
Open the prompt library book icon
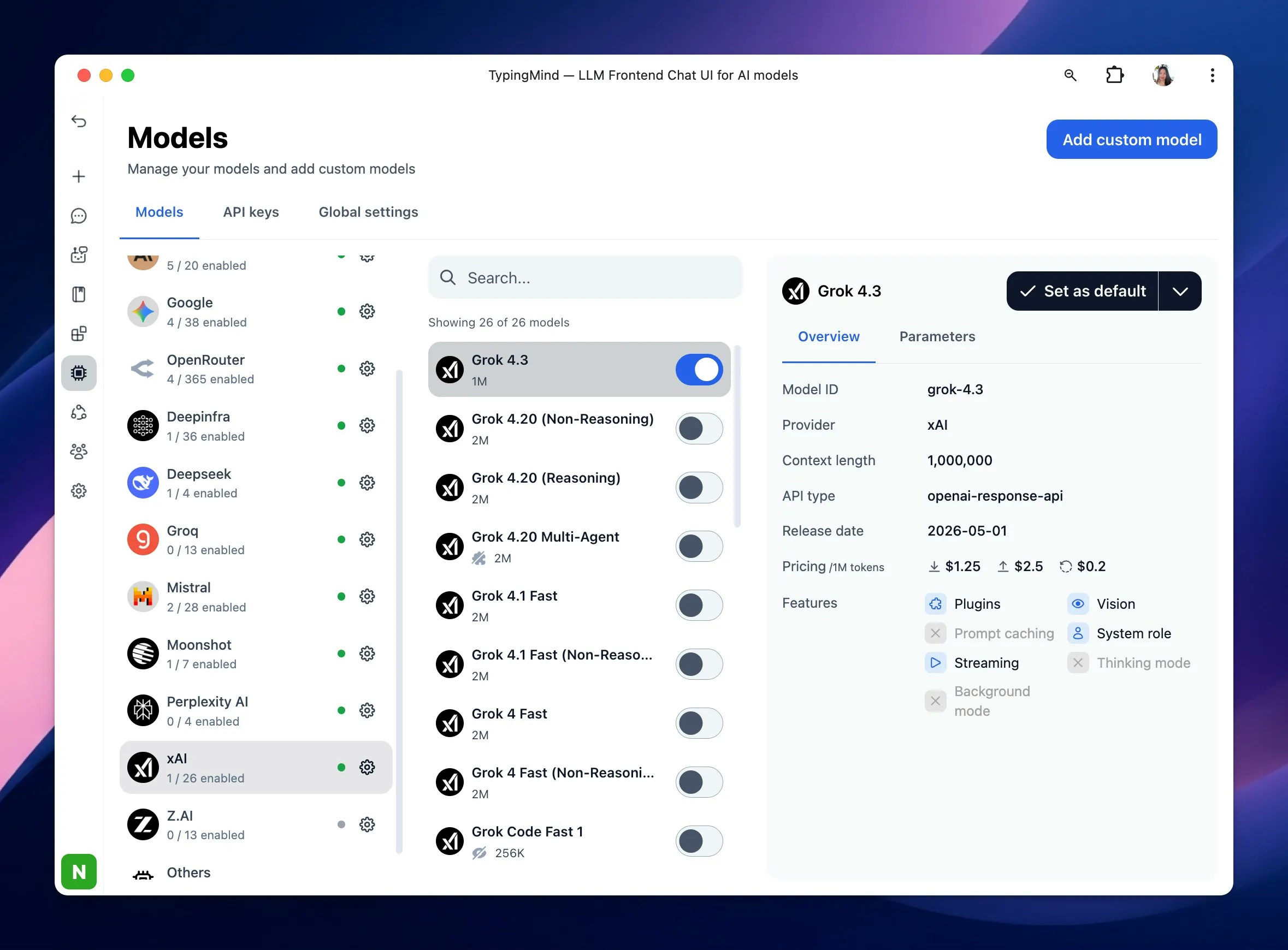point(79,294)
